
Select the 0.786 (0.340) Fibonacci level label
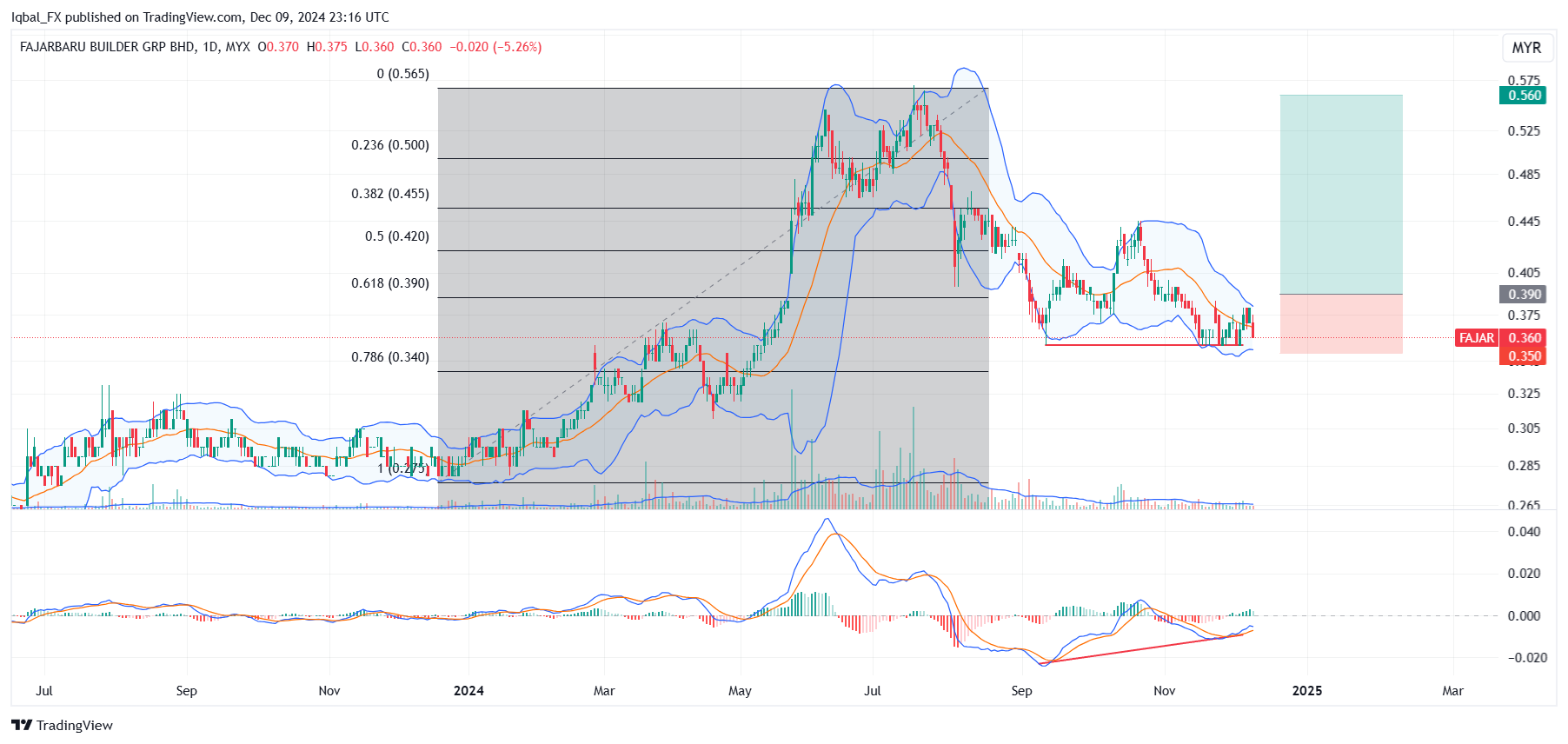click(389, 357)
